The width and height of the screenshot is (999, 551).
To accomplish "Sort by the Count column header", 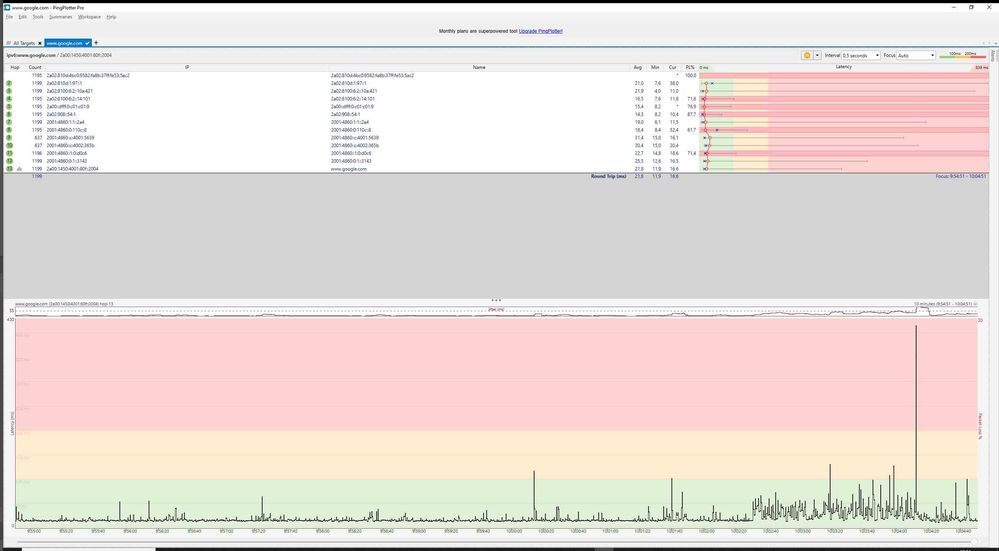I will tap(35, 67).
